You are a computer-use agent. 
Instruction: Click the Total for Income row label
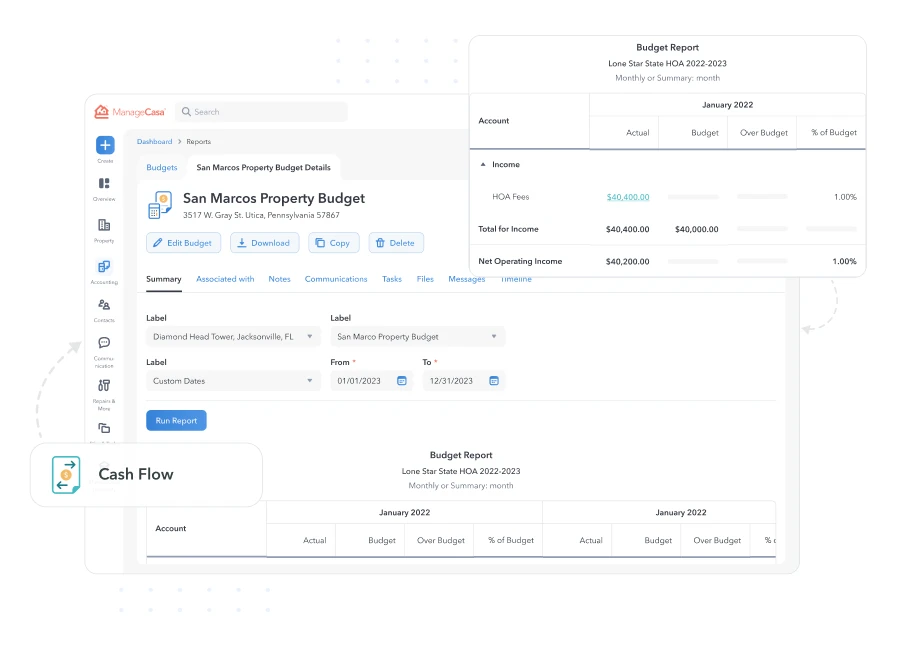[x=509, y=229]
